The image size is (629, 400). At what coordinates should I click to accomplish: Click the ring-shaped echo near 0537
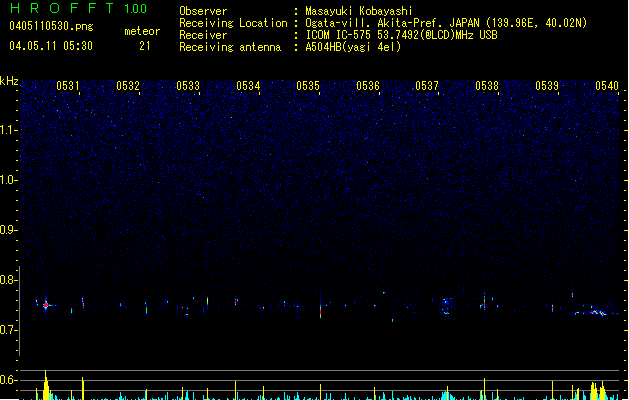pyautogui.click(x=446, y=306)
